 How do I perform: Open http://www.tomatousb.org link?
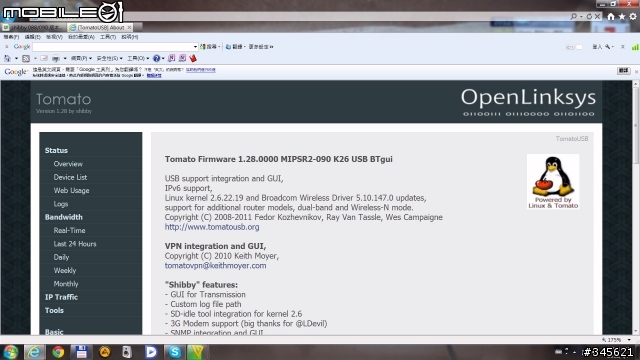(212, 227)
